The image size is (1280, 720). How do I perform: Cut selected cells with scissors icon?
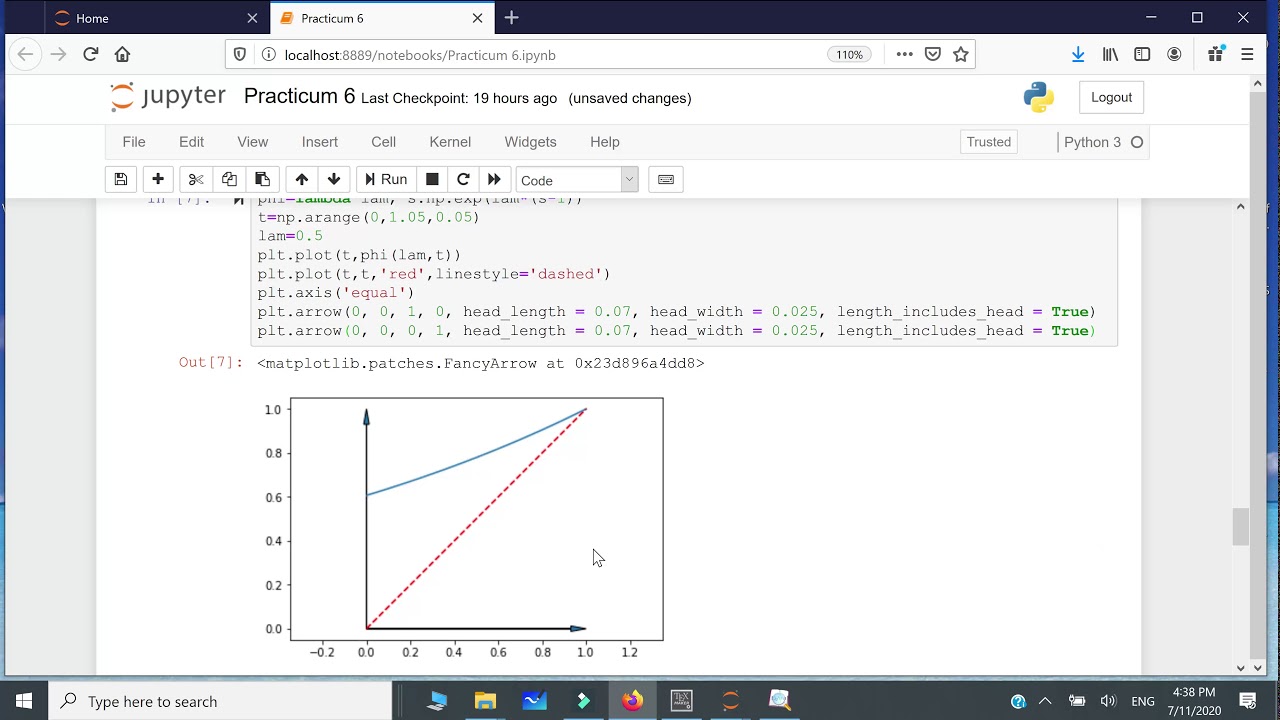(x=196, y=180)
